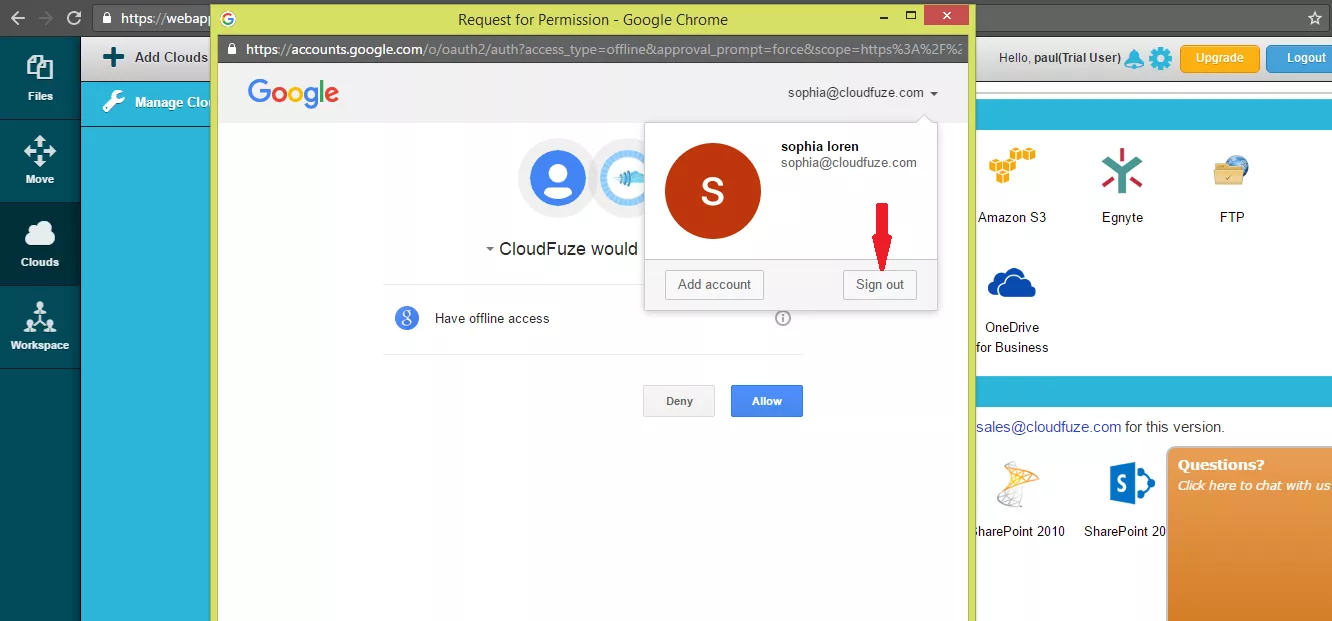
Task: Click the Have offline access permission text
Action: pyautogui.click(x=492, y=319)
